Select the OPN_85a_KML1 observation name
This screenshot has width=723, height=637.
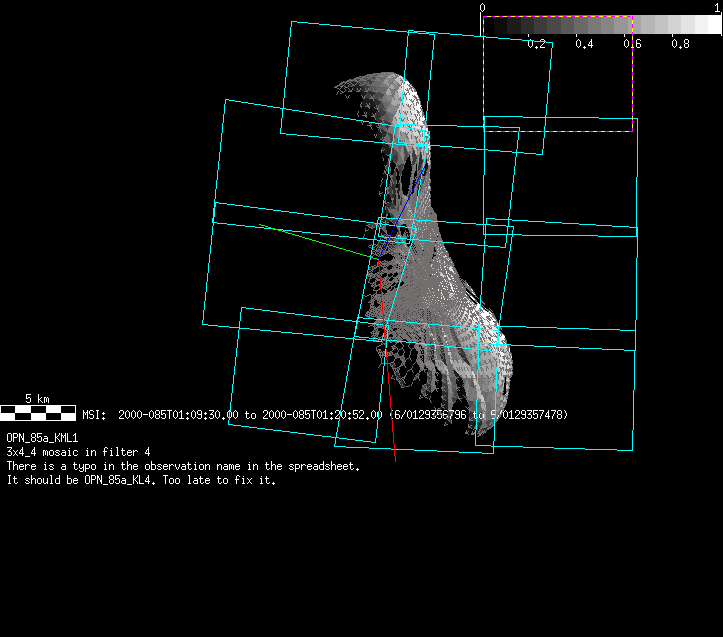tap(42, 438)
